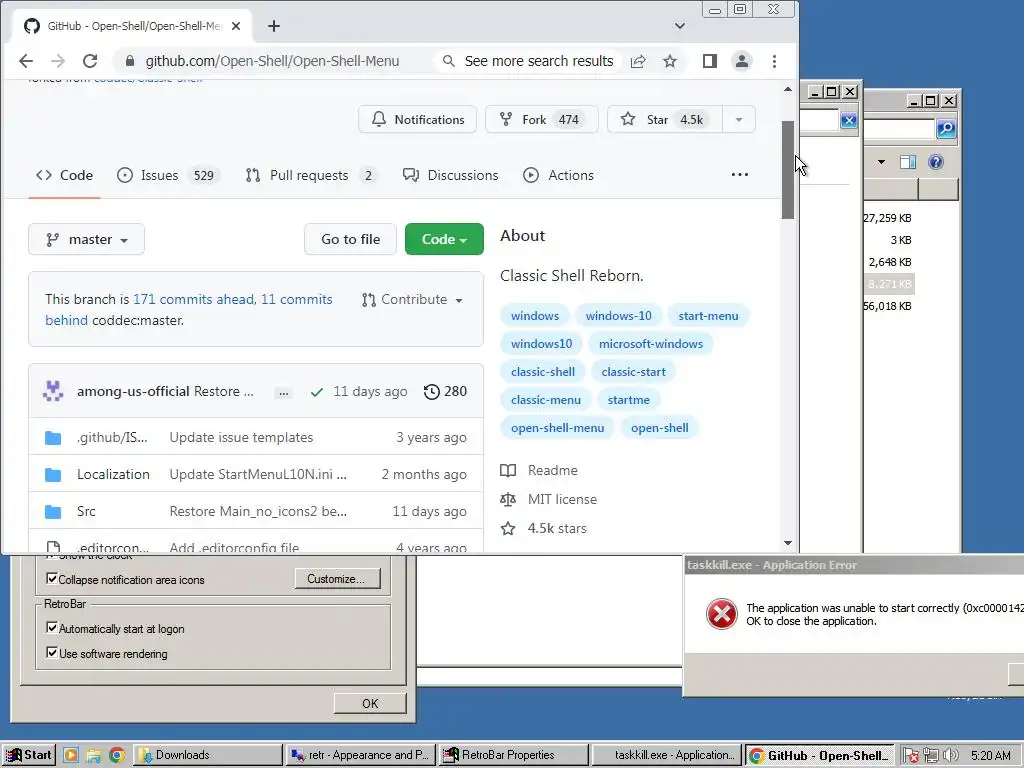Screen dimensions: 1024x768
Task: Toggle Explorer preview pane icon
Action: pyautogui.click(x=908, y=162)
